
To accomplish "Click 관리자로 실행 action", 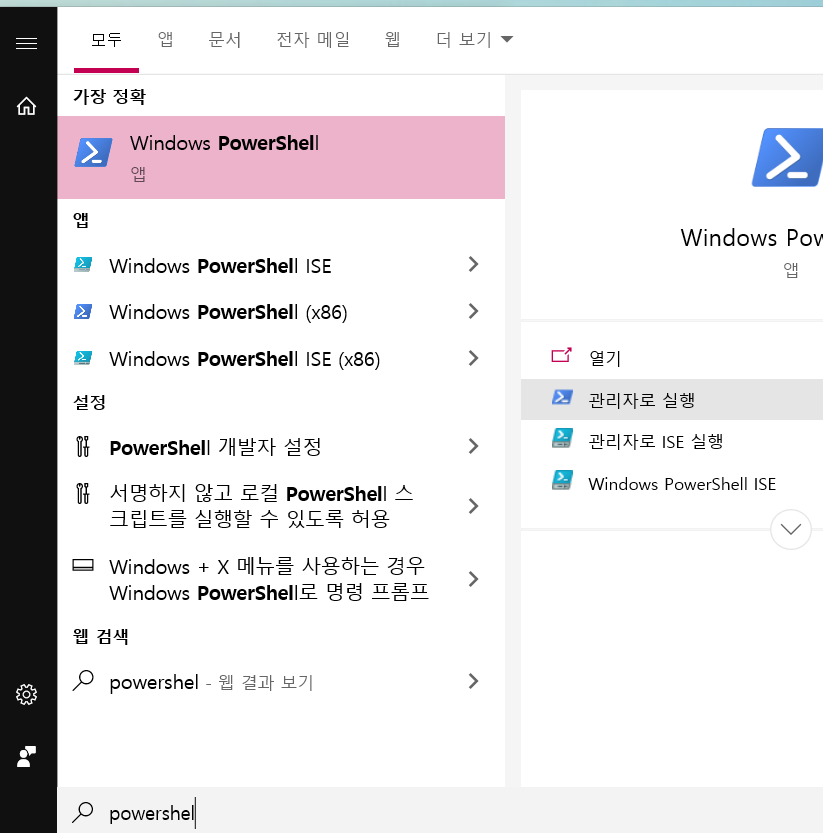I will (x=672, y=400).
